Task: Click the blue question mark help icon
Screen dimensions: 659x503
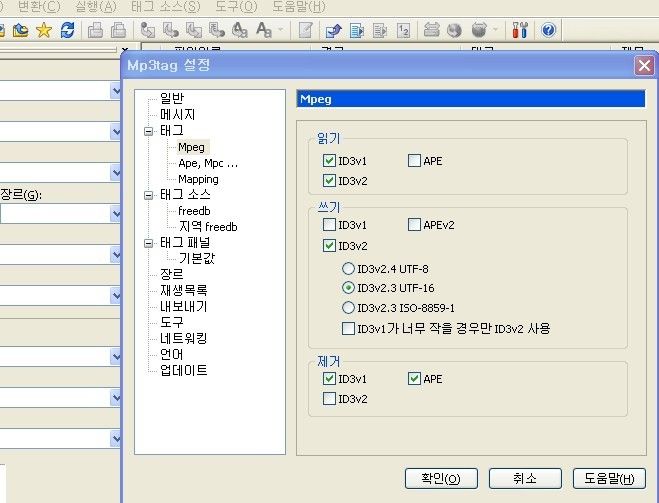Action: coord(548,30)
